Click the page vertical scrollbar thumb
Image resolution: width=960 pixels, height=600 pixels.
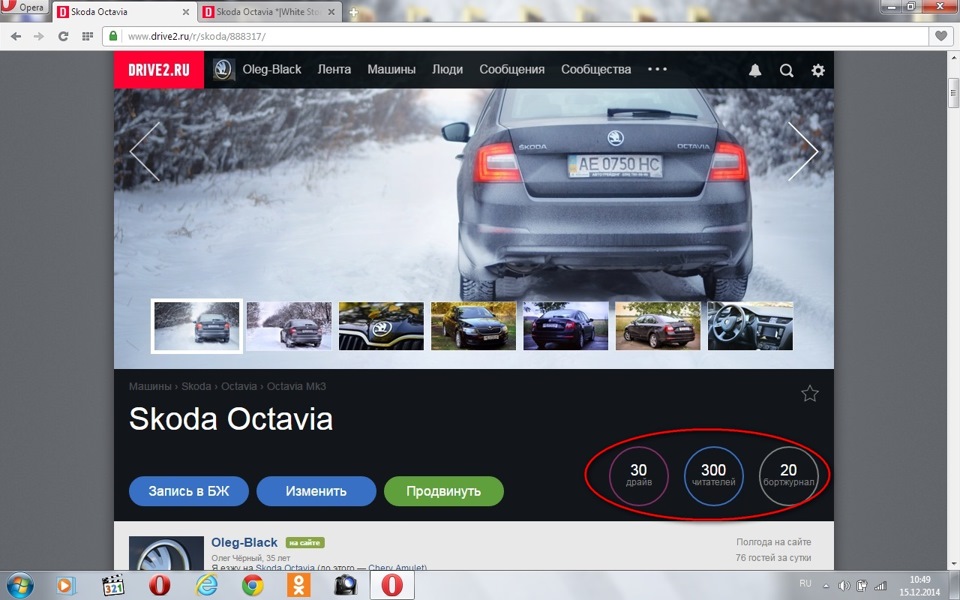point(953,92)
